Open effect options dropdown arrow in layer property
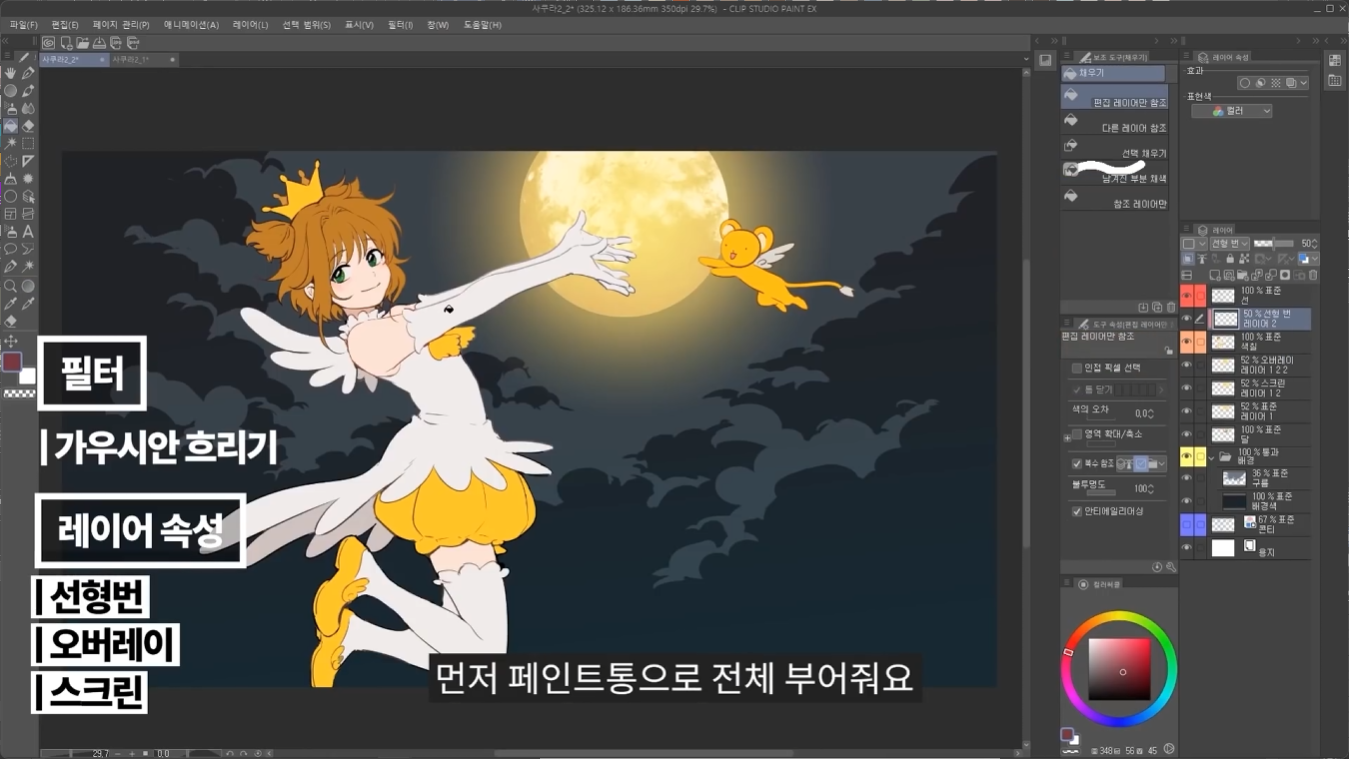 1304,83
